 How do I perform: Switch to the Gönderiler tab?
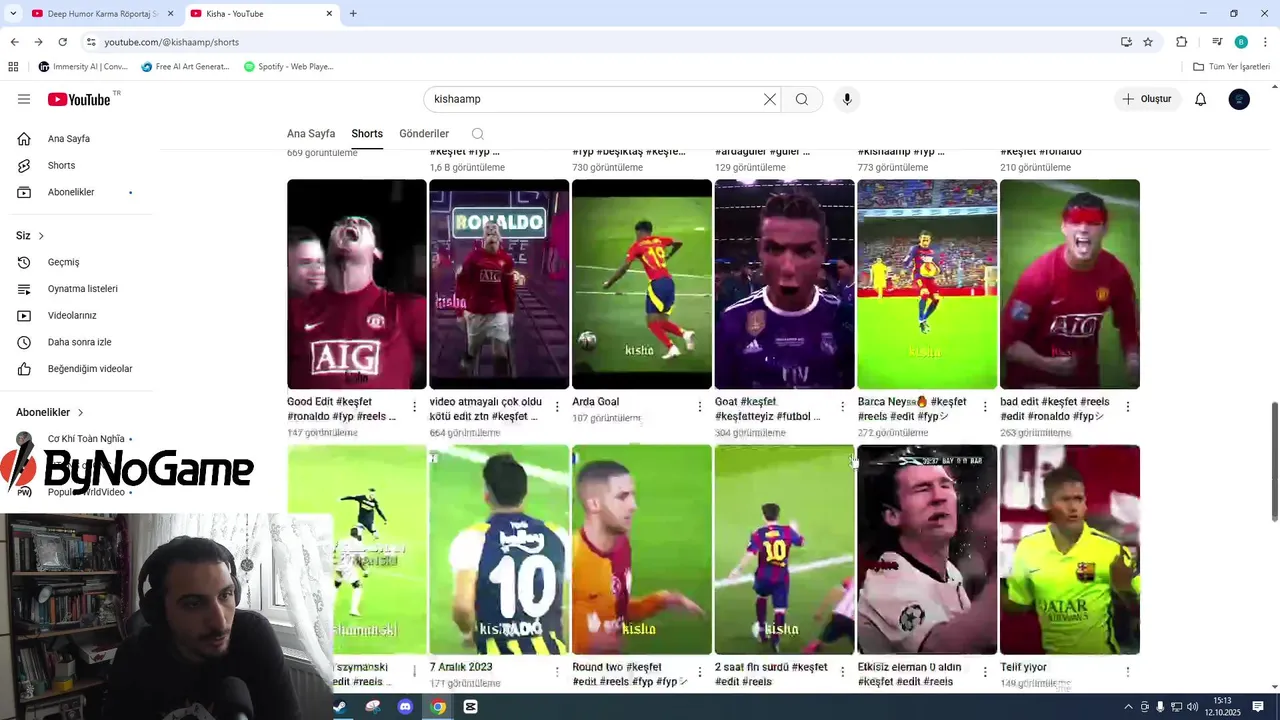pos(424,134)
